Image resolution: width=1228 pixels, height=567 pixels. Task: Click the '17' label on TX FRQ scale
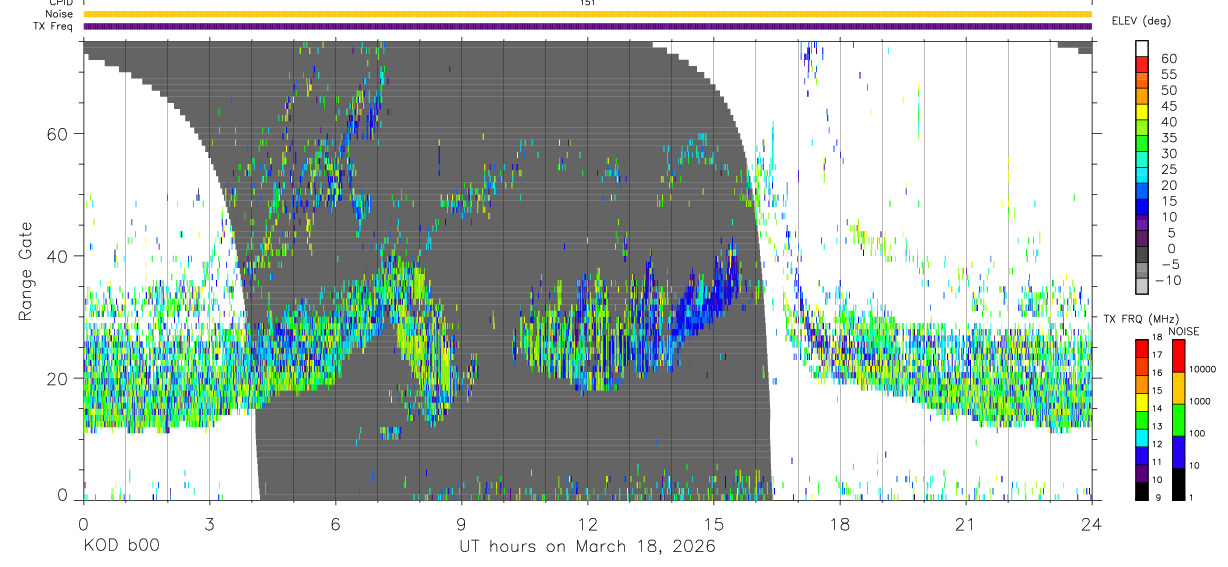[x=1157, y=355]
